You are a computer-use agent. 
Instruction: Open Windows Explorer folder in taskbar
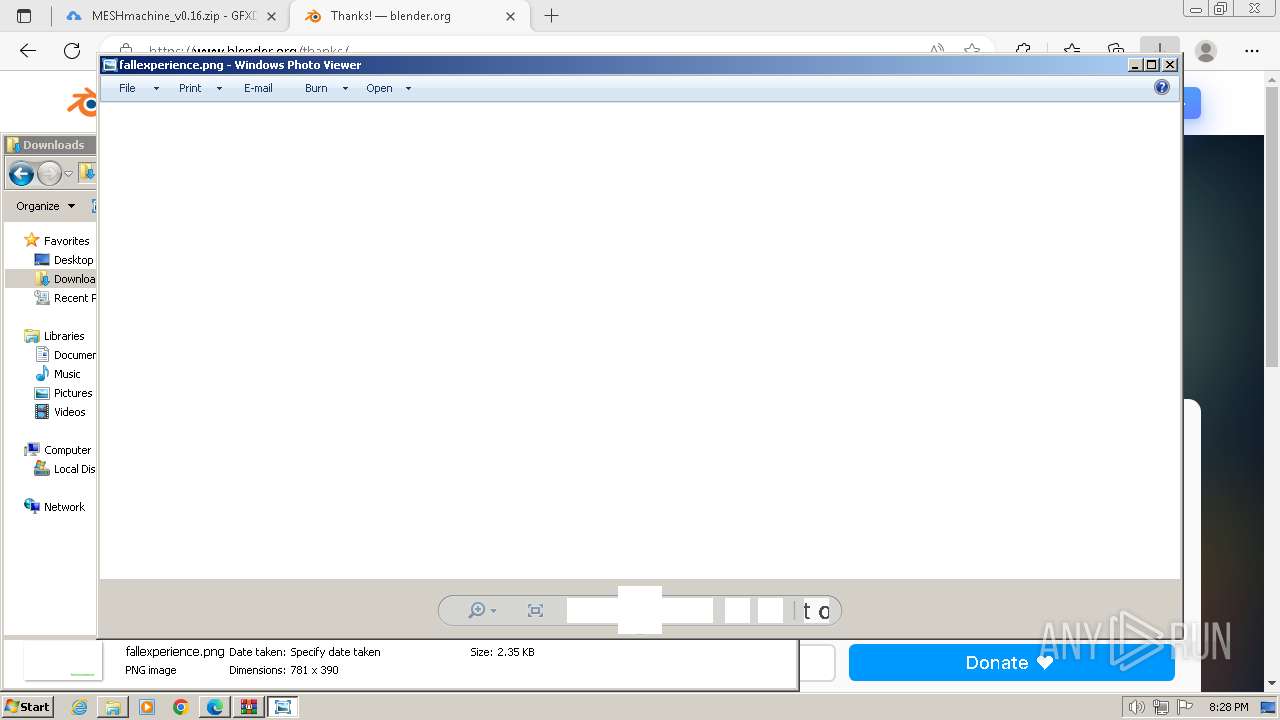coord(113,707)
